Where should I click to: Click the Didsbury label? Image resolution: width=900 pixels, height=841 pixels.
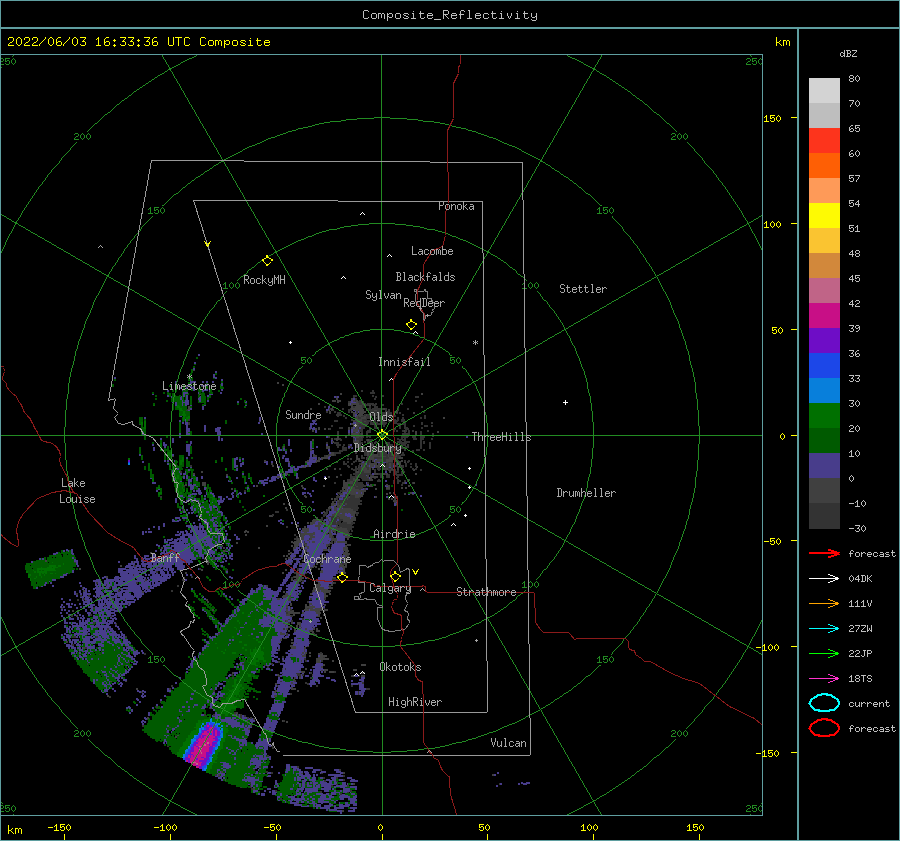pyautogui.click(x=377, y=448)
